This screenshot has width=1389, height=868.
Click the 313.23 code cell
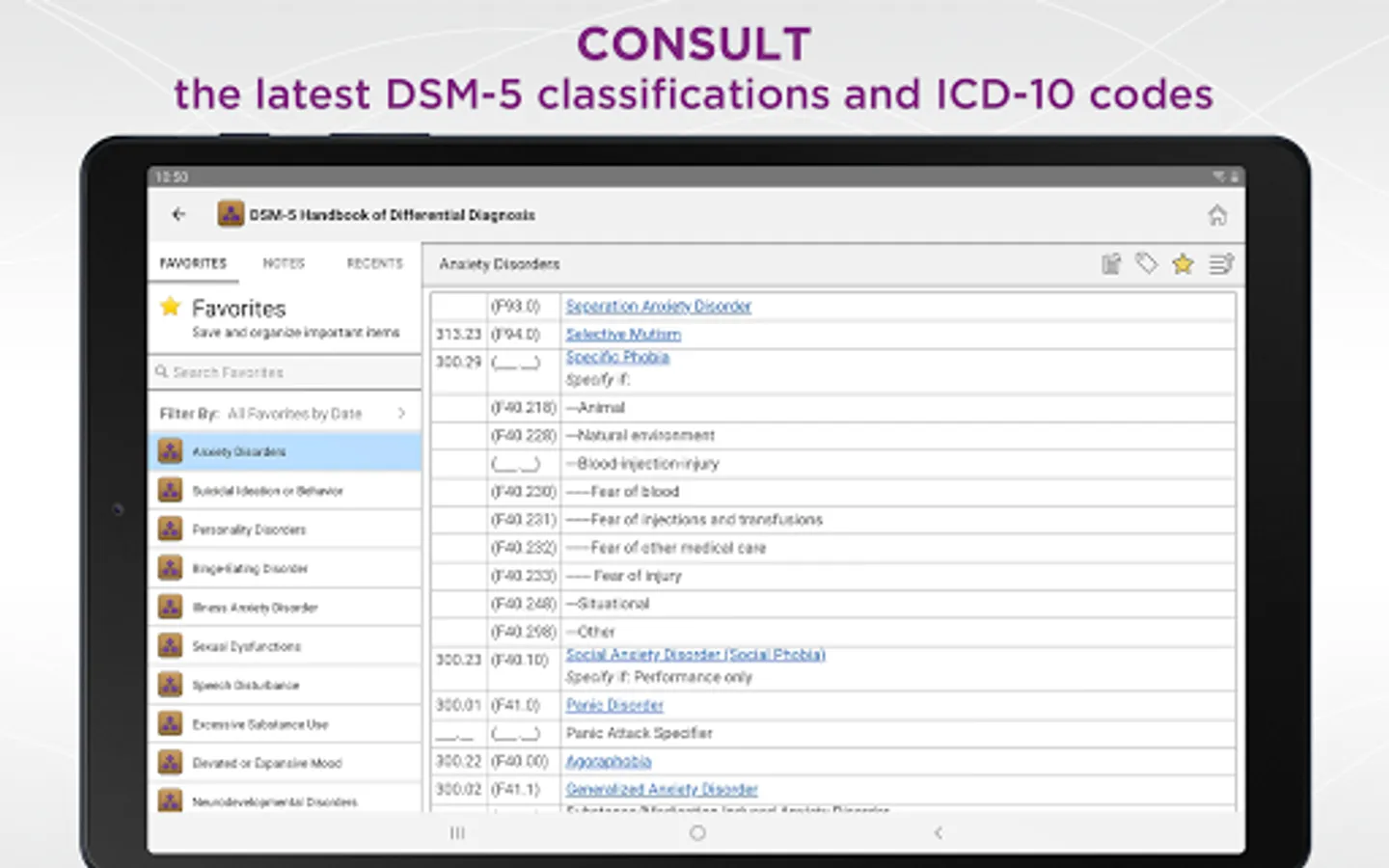click(458, 334)
